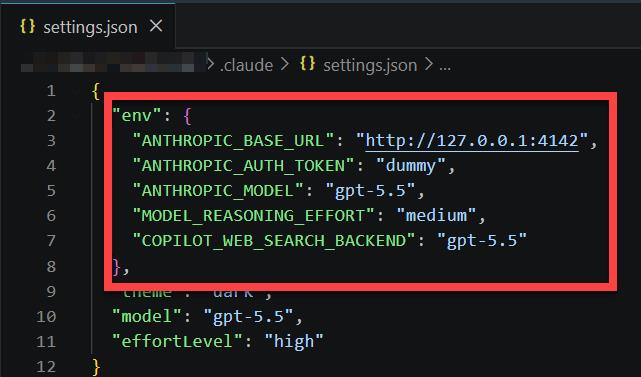Click the opening brace on line 1
641x377 pixels.
tap(96, 91)
